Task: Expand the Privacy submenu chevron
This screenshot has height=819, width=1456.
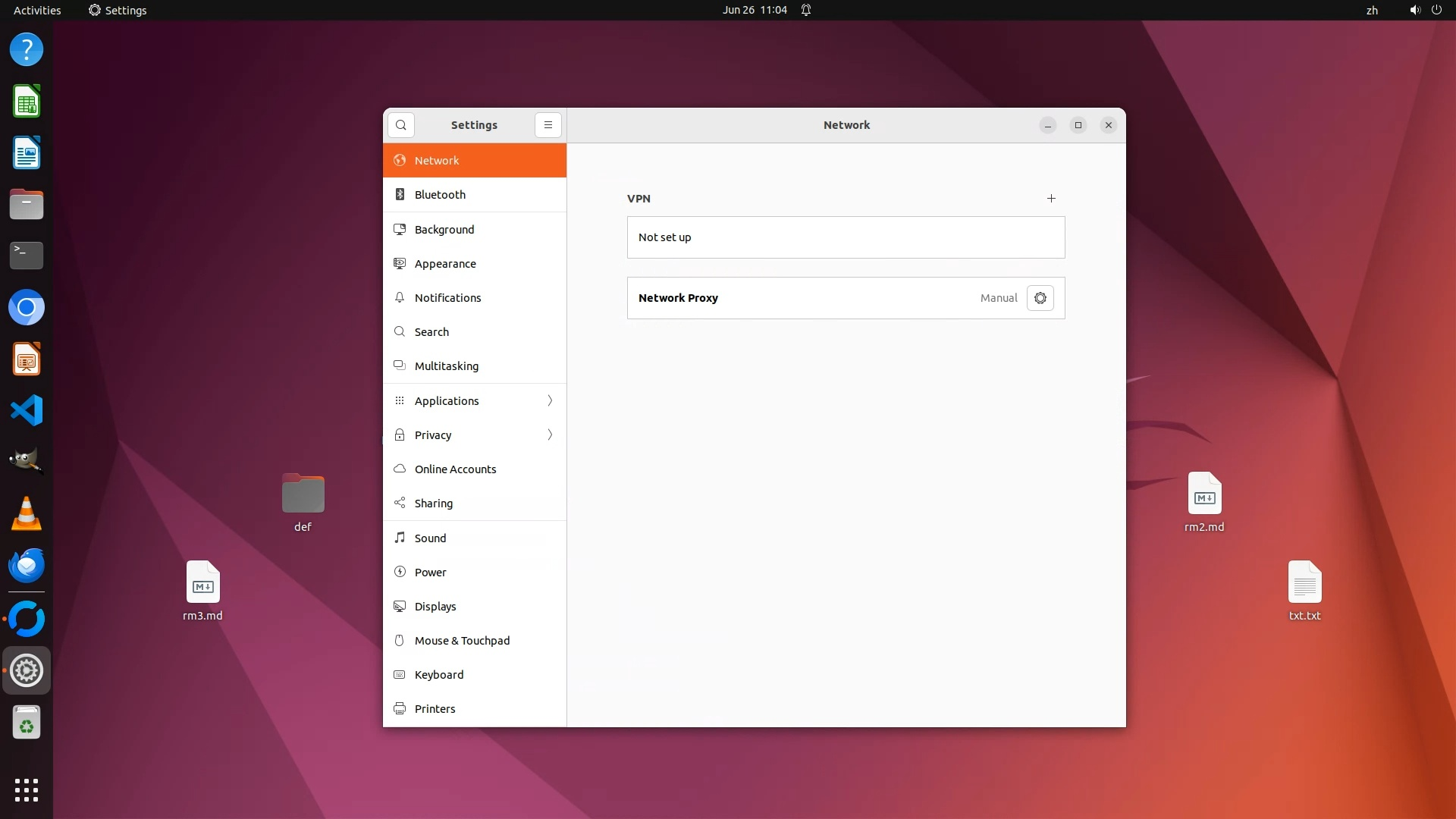Action: pos(550,435)
